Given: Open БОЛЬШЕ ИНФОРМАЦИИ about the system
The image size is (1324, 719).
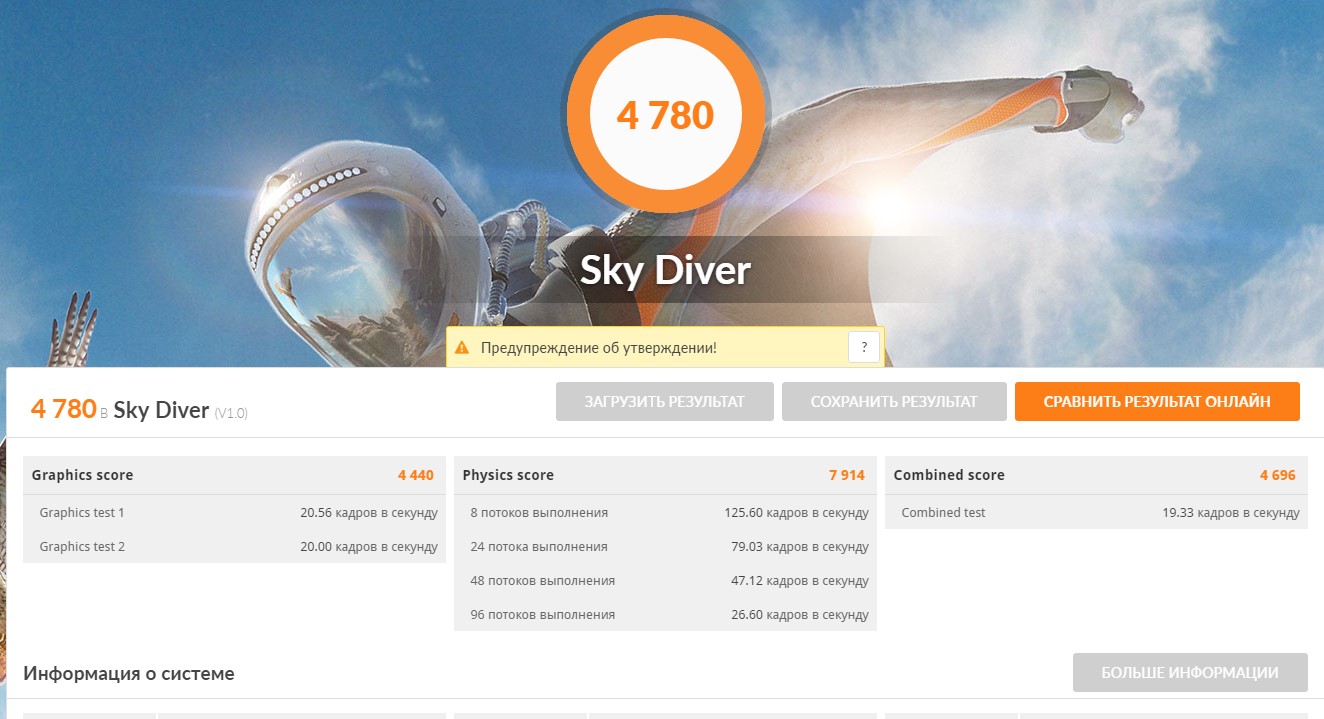Looking at the screenshot, I should [1190, 673].
